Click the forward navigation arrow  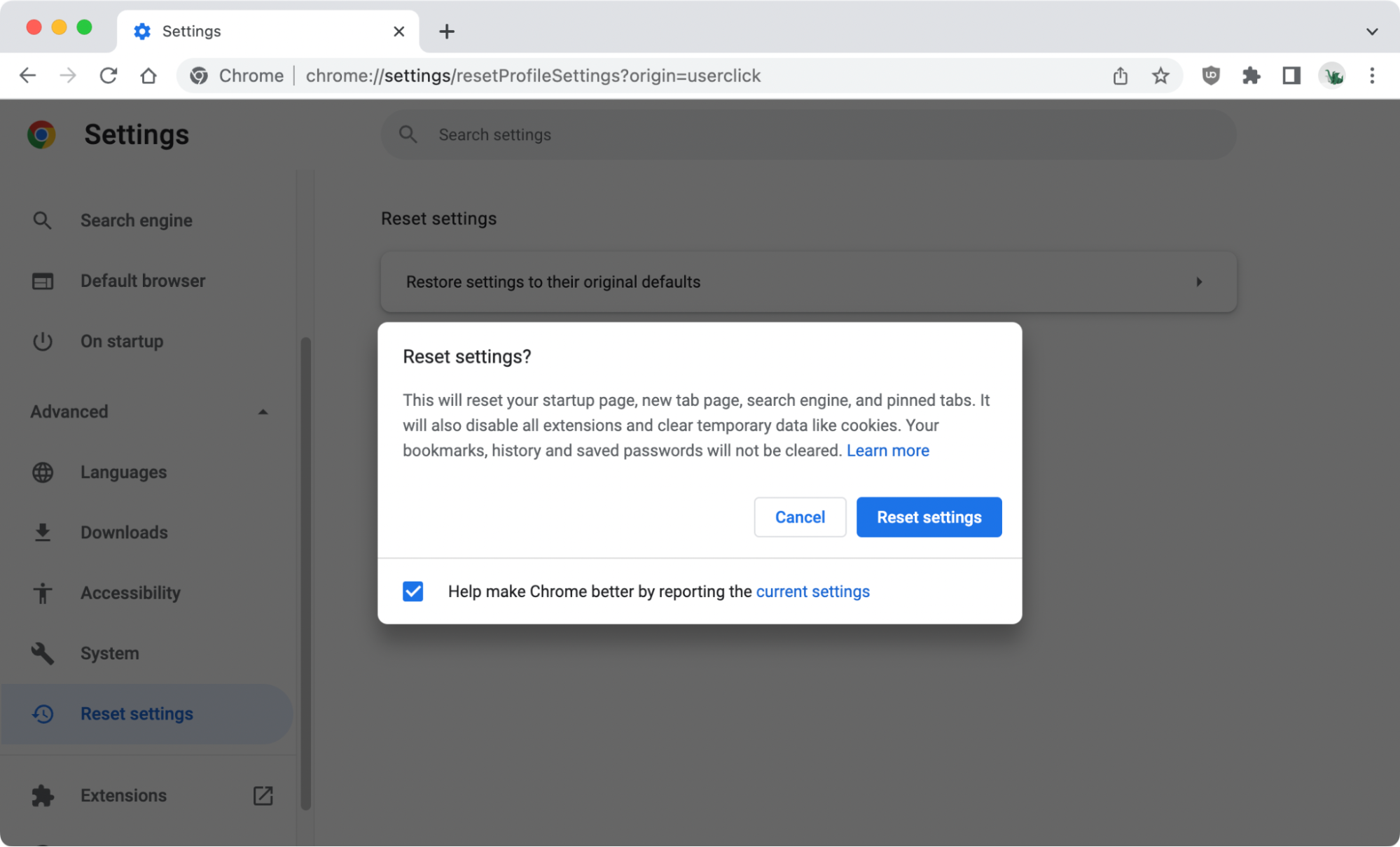tap(68, 76)
